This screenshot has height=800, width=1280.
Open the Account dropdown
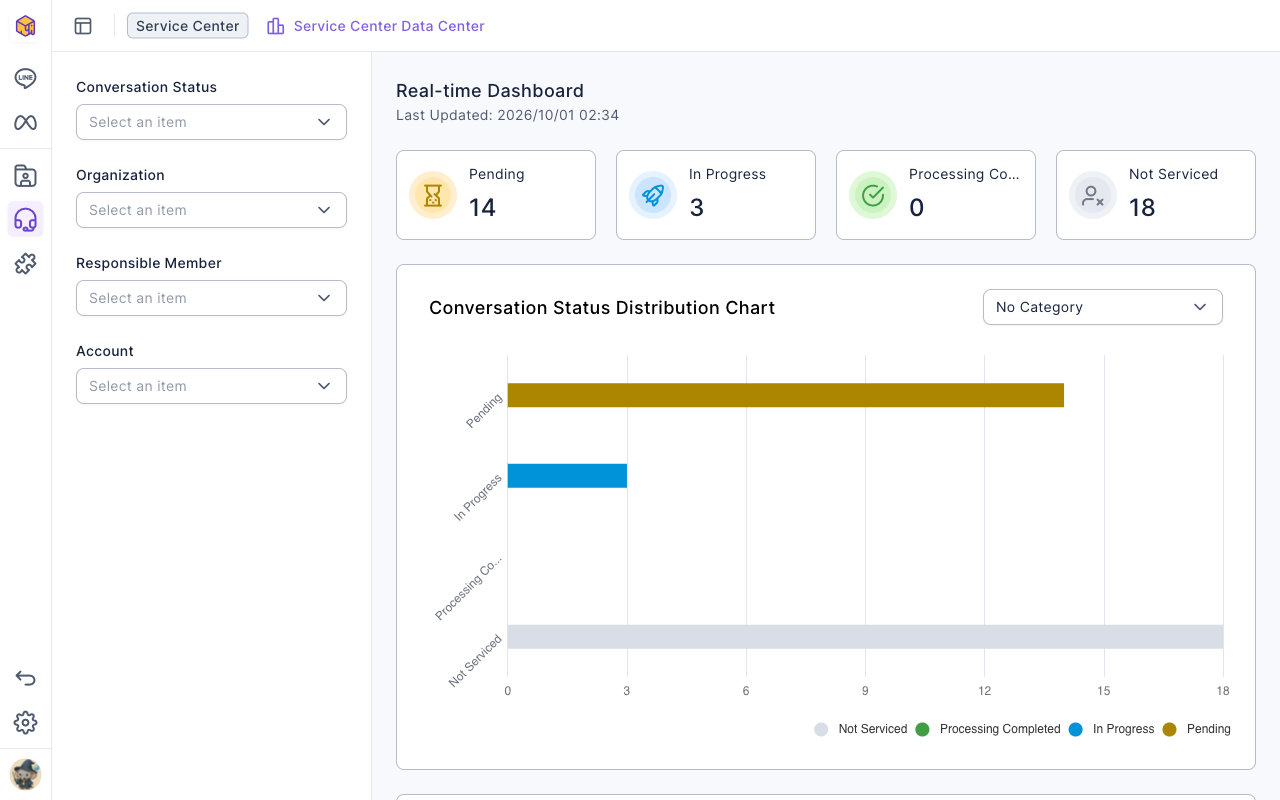(211, 386)
